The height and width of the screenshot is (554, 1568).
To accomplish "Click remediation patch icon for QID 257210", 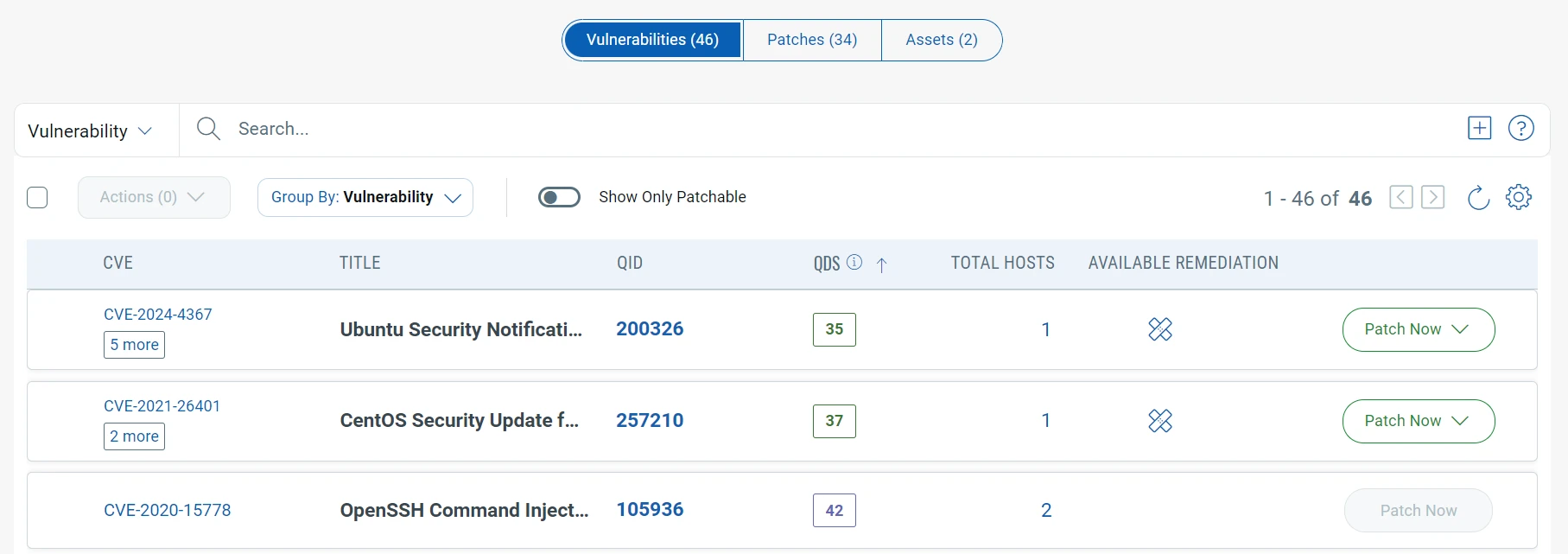I will 1160,421.
